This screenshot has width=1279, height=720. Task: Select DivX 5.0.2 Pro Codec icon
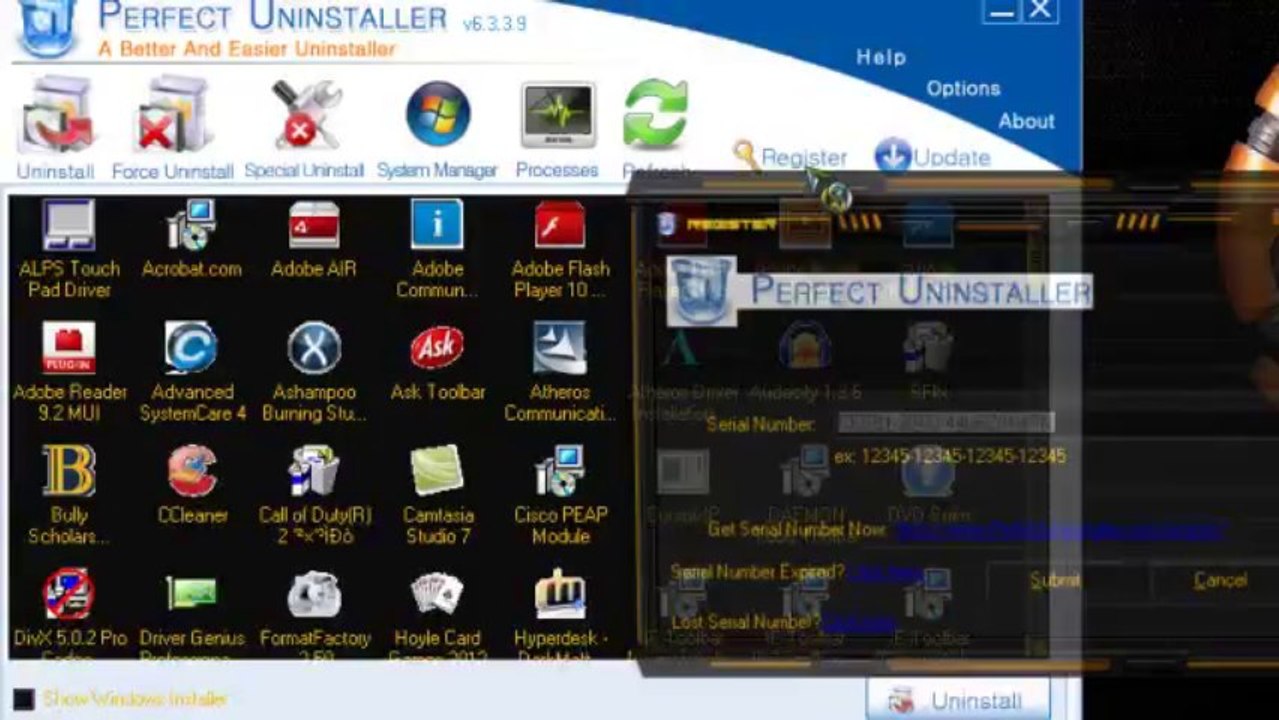tap(68, 612)
